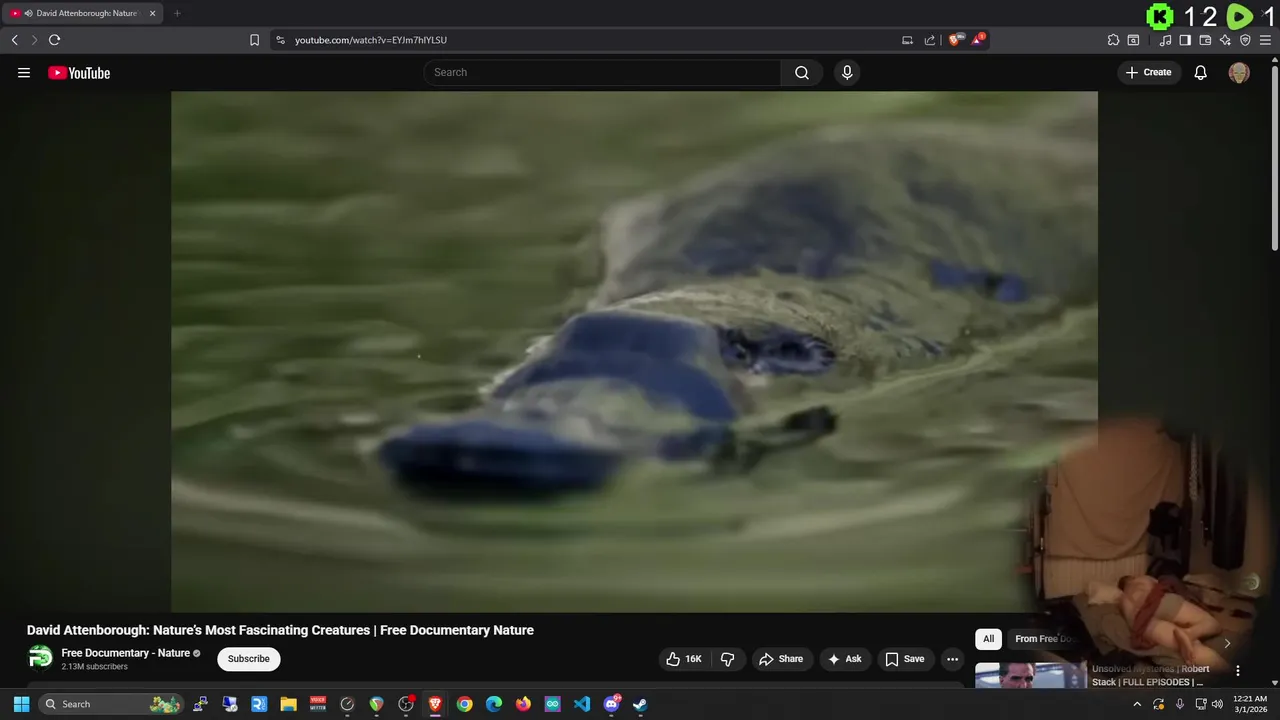Screen dimensions: 1280x720
Task: Open Google Chrome from the taskbar
Action: [464, 704]
